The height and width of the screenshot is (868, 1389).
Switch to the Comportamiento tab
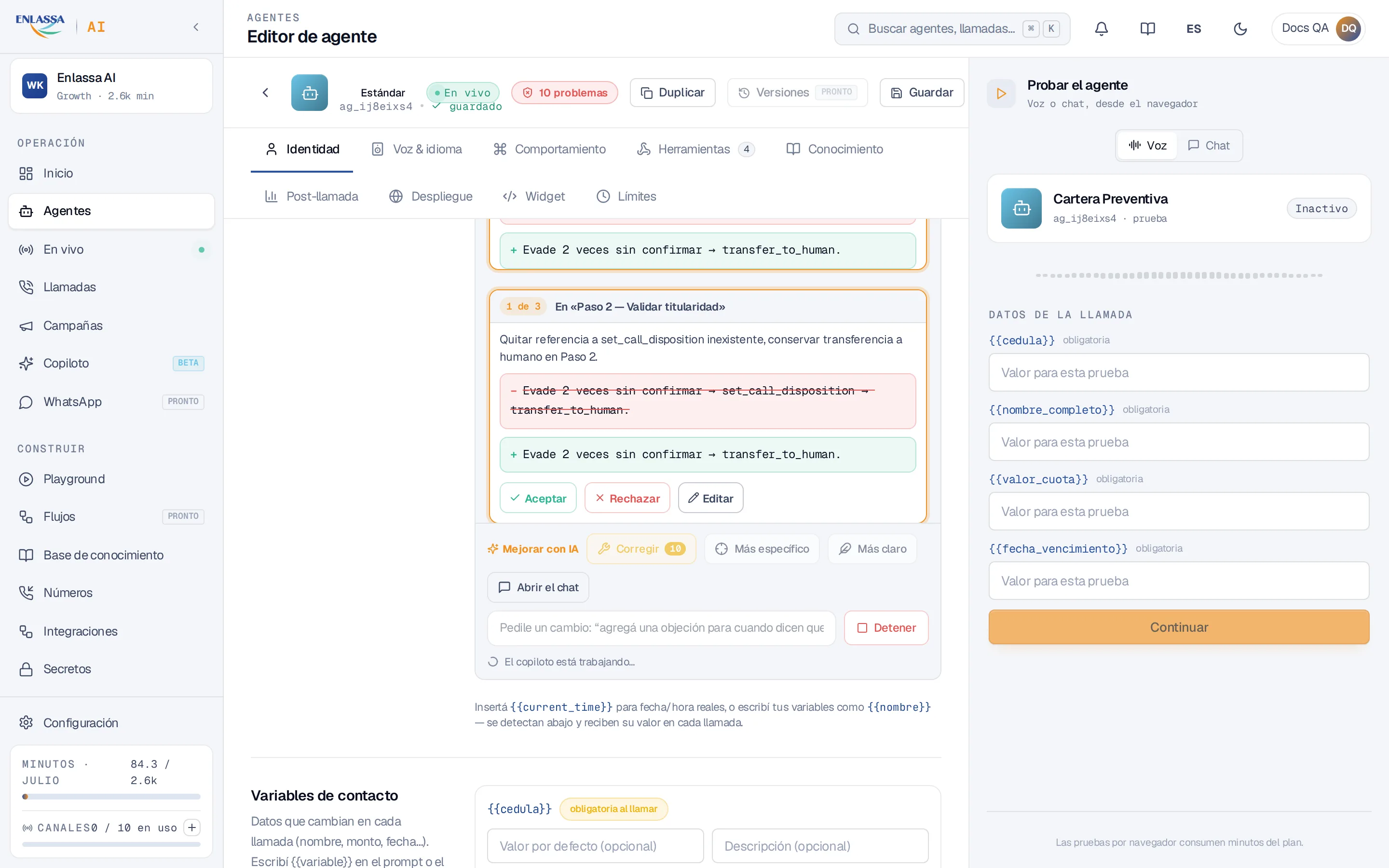tap(549, 149)
